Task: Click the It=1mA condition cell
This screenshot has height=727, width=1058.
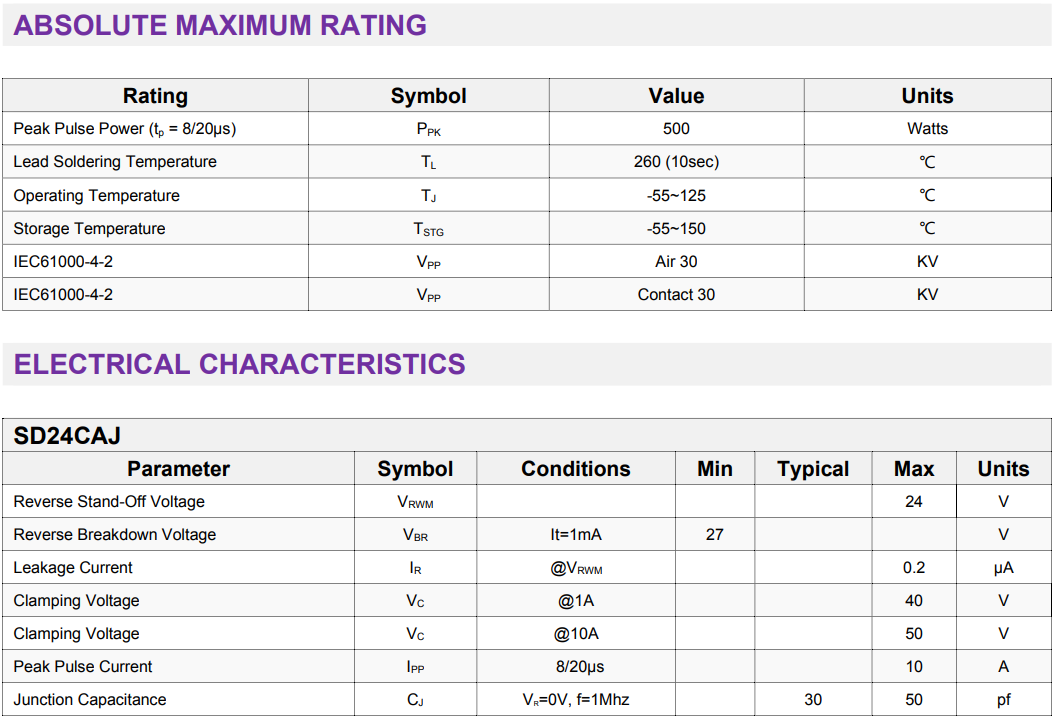Action: point(576,535)
